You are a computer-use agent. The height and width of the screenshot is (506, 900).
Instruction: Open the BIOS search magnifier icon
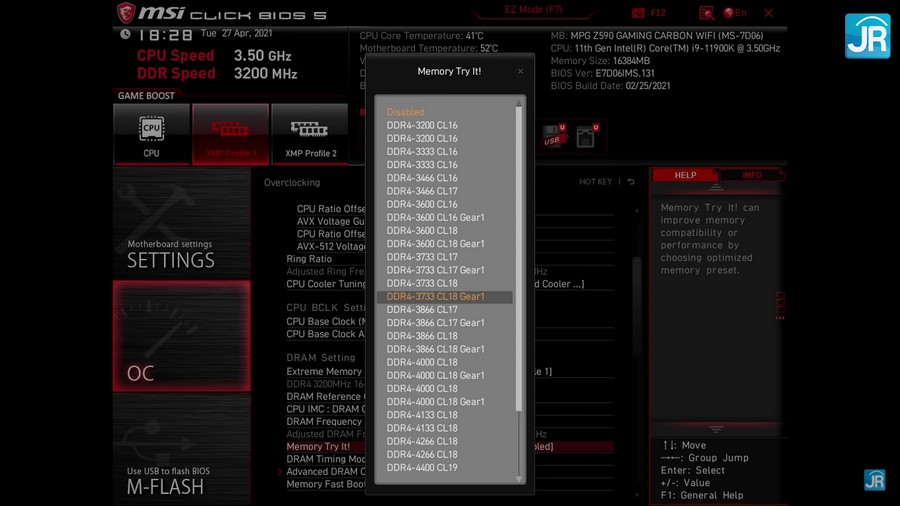707,13
